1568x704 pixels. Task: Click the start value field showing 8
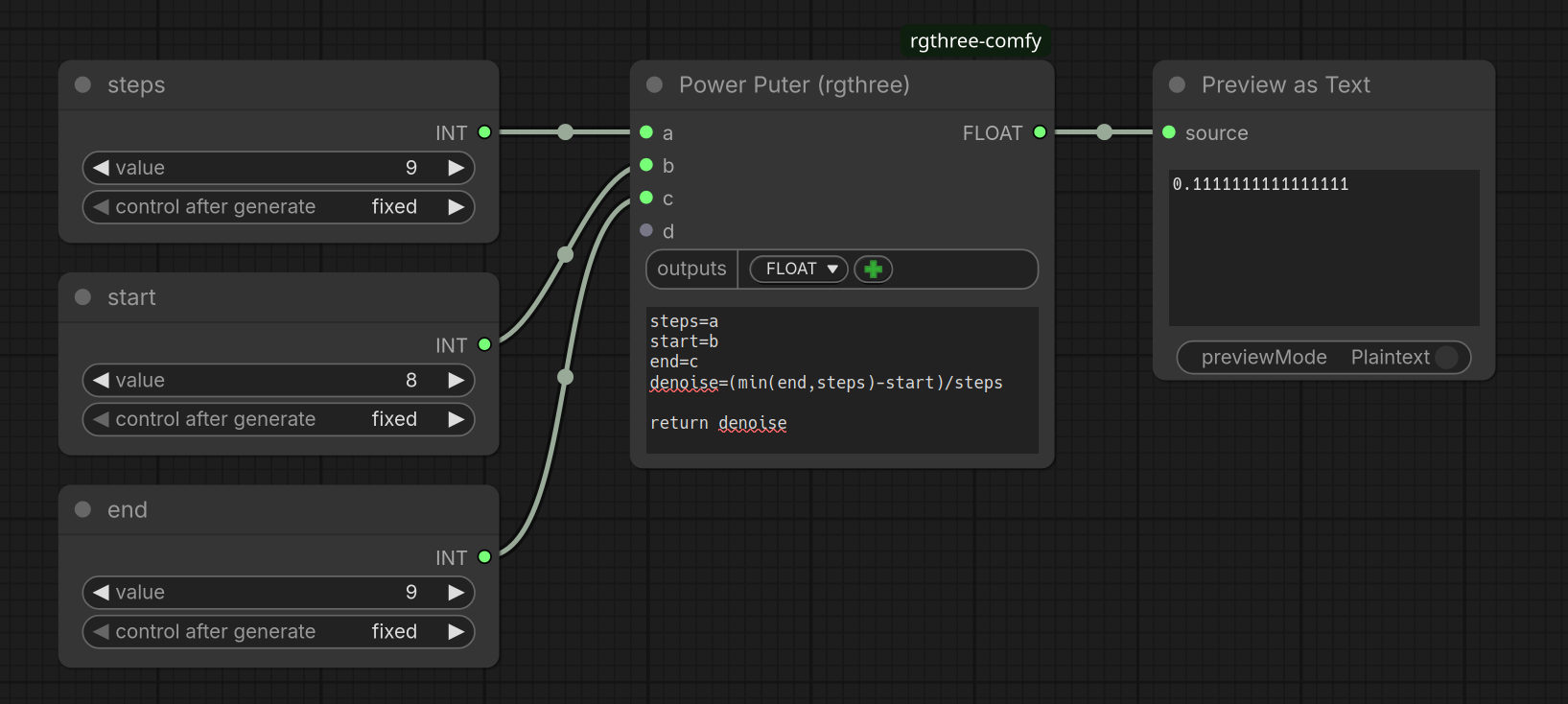point(278,381)
